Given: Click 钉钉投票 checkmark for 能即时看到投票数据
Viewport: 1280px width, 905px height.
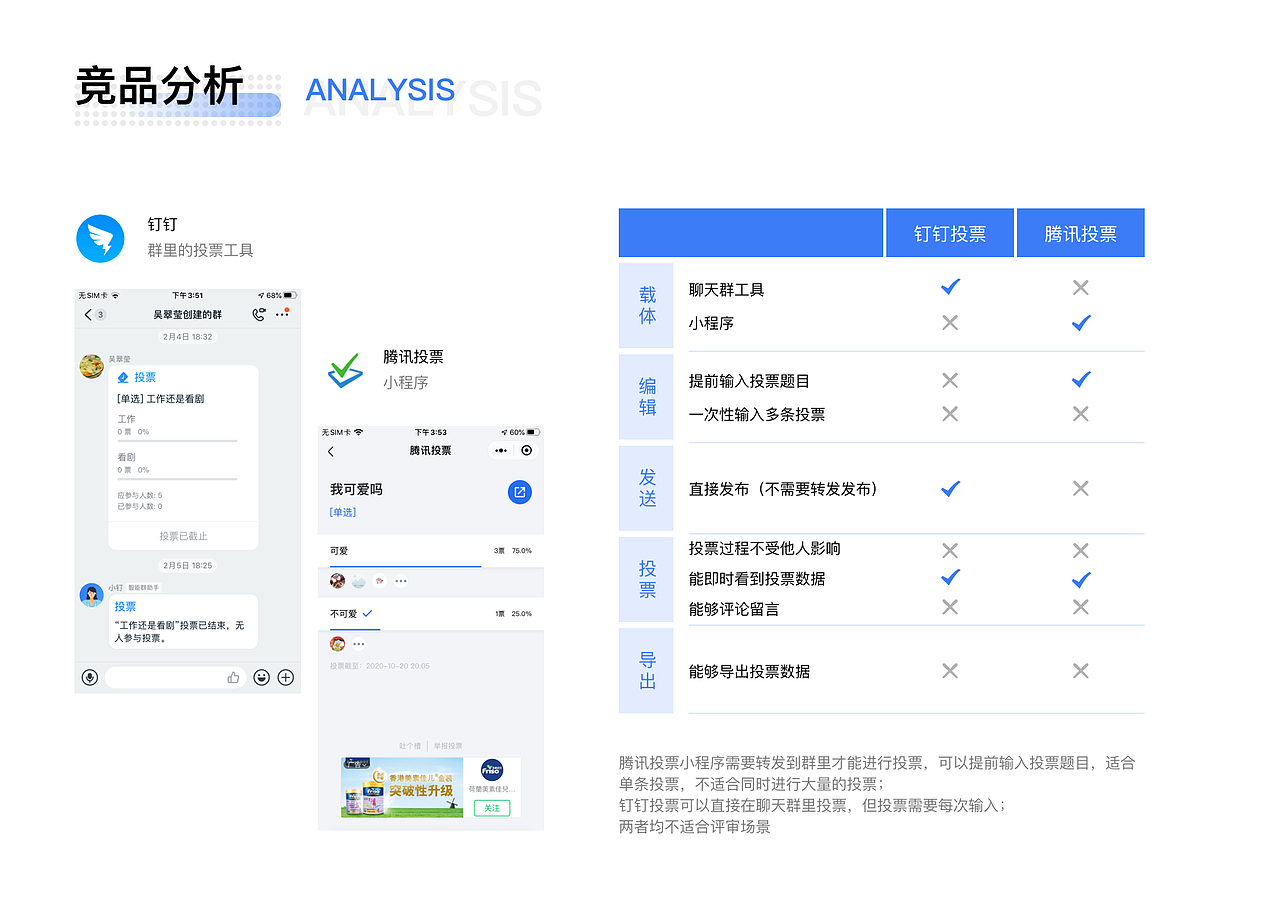Looking at the screenshot, I should point(951,577).
